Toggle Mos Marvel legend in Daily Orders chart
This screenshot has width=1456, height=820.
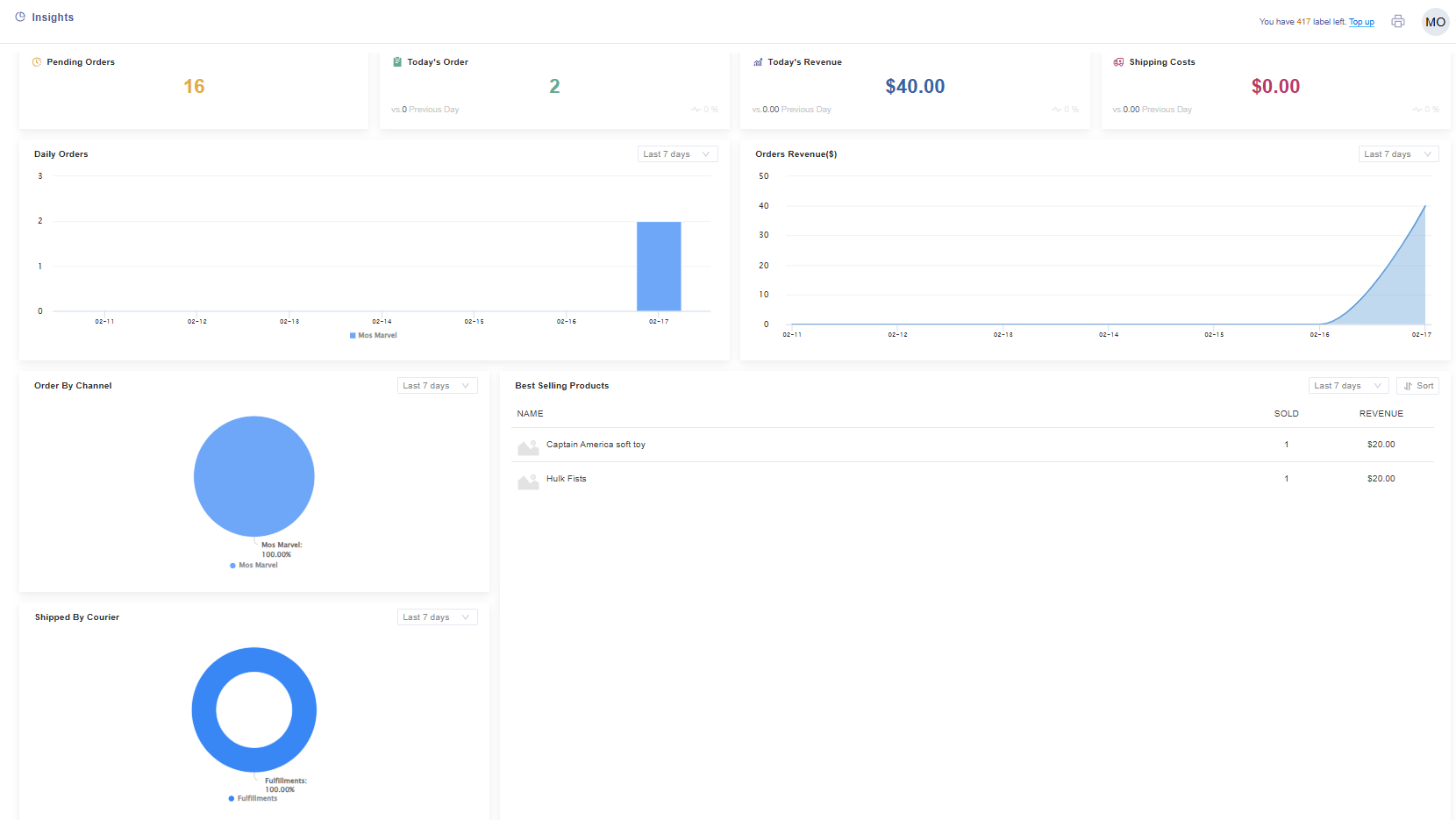click(x=374, y=335)
